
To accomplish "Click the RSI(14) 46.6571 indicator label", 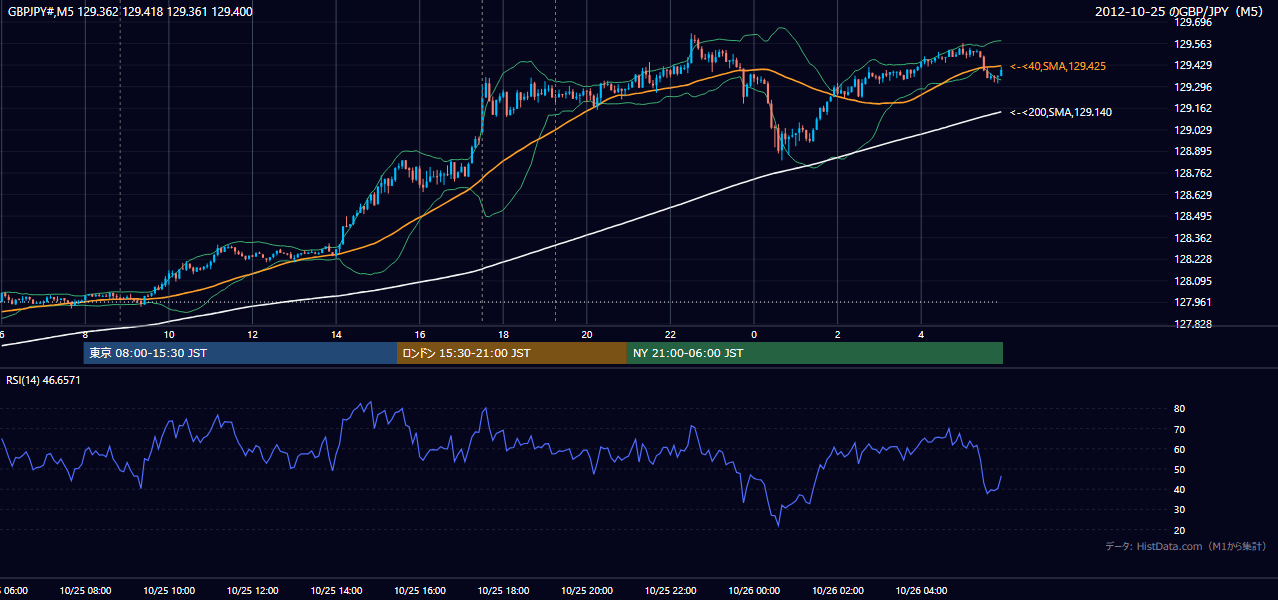I will click(43, 380).
